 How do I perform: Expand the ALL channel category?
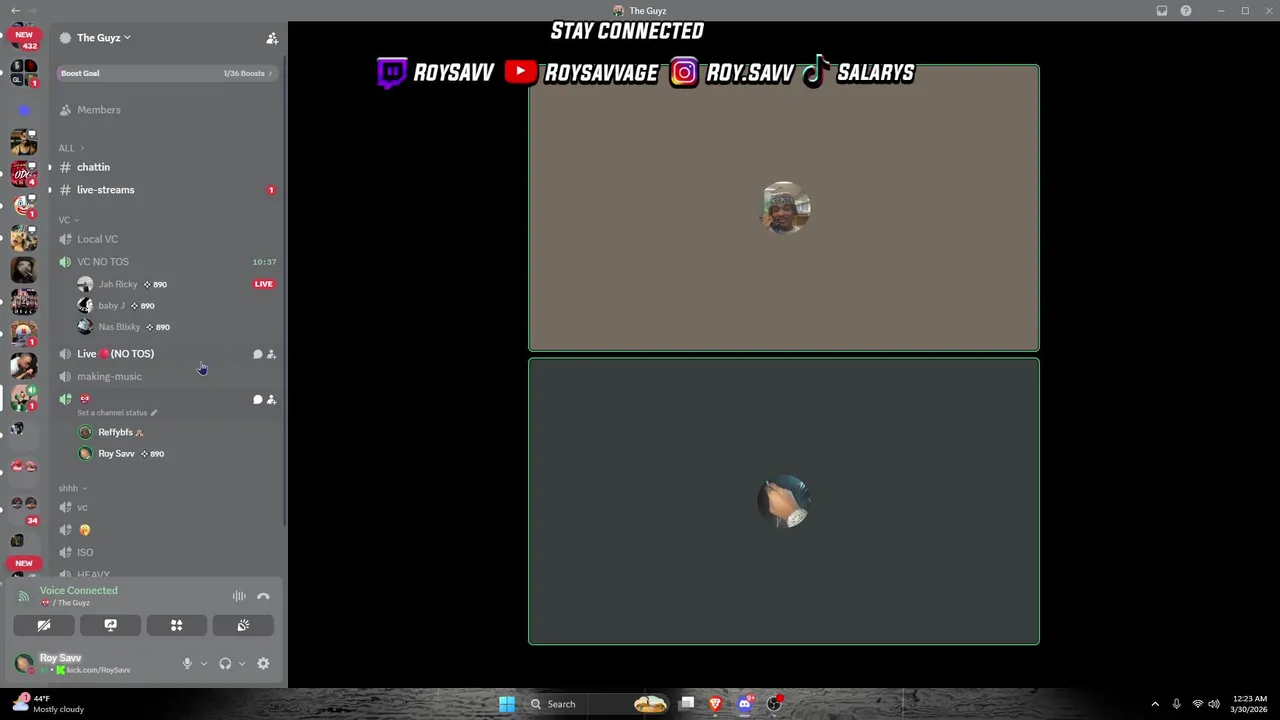71,148
